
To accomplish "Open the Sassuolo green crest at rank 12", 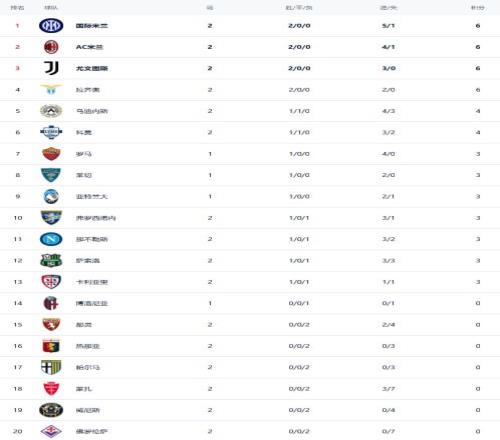I will pyautogui.click(x=51, y=260).
